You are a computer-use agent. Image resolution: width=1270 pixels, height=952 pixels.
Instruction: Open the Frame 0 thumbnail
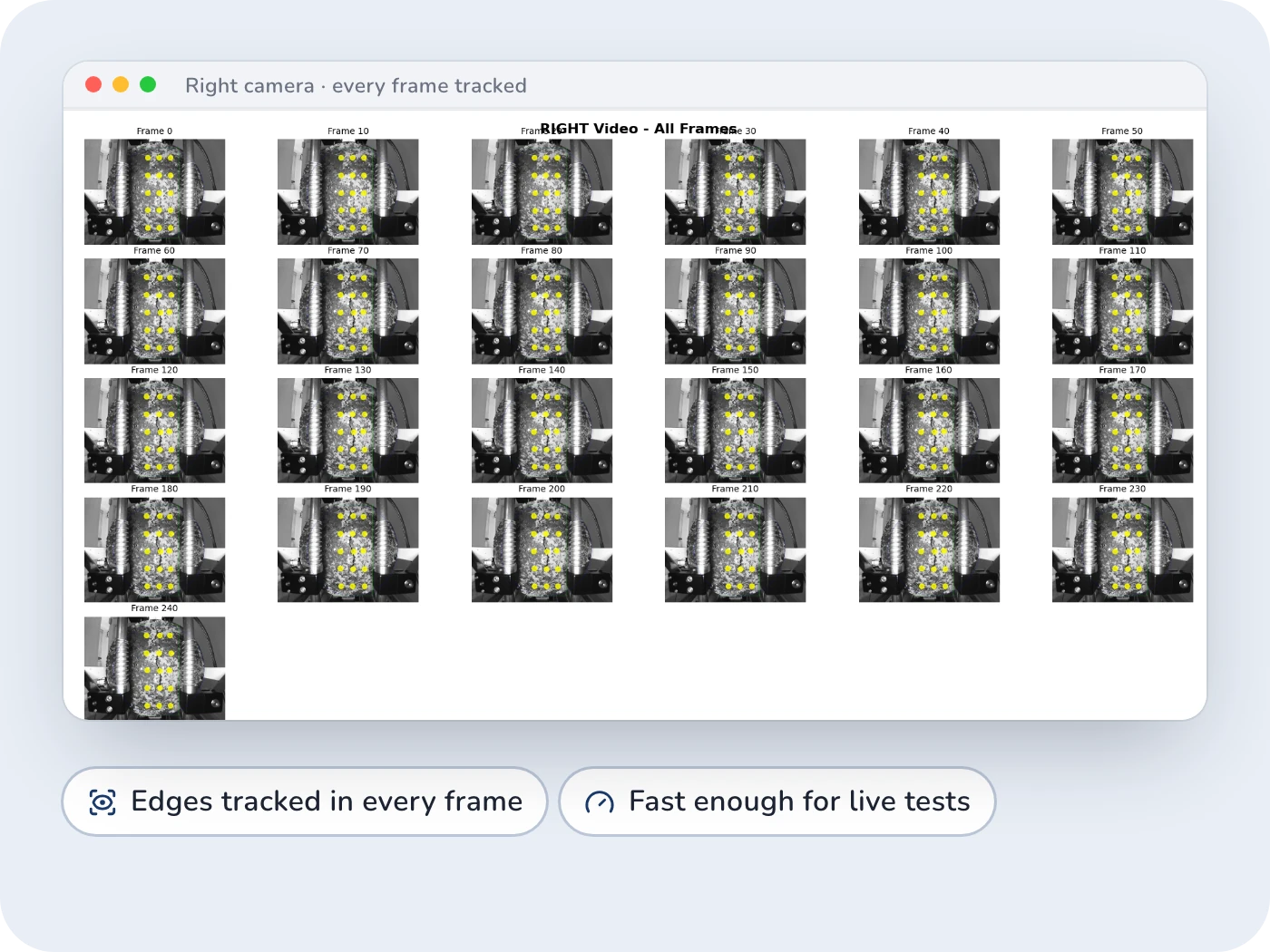[x=155, y=191]
